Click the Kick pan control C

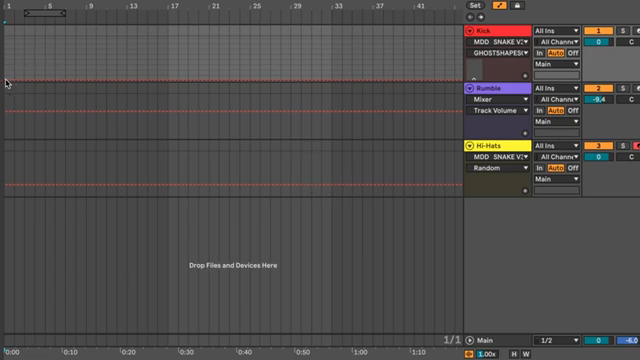[x=629, y=42]
